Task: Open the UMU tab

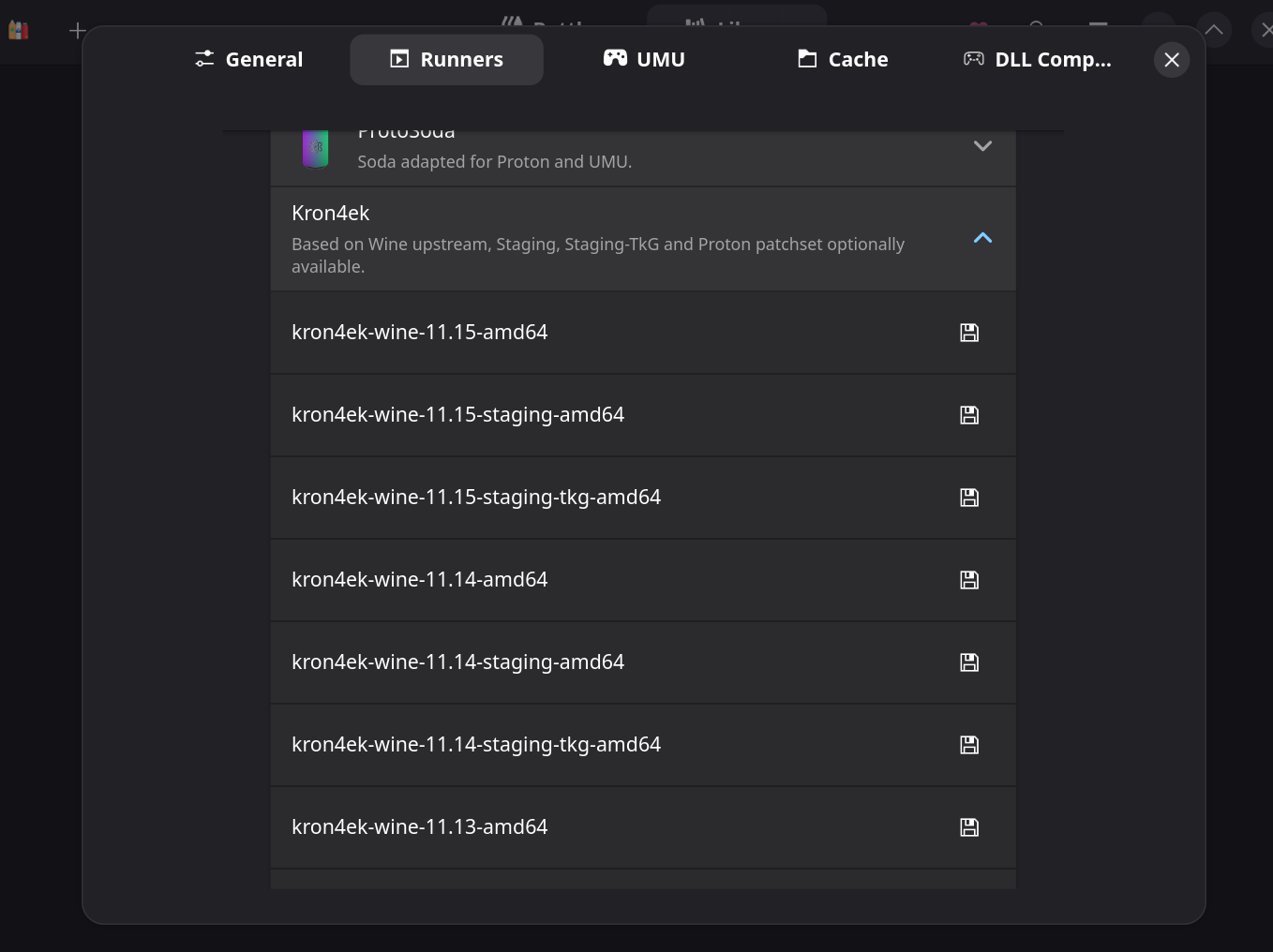Action: [x=644, y=59]
